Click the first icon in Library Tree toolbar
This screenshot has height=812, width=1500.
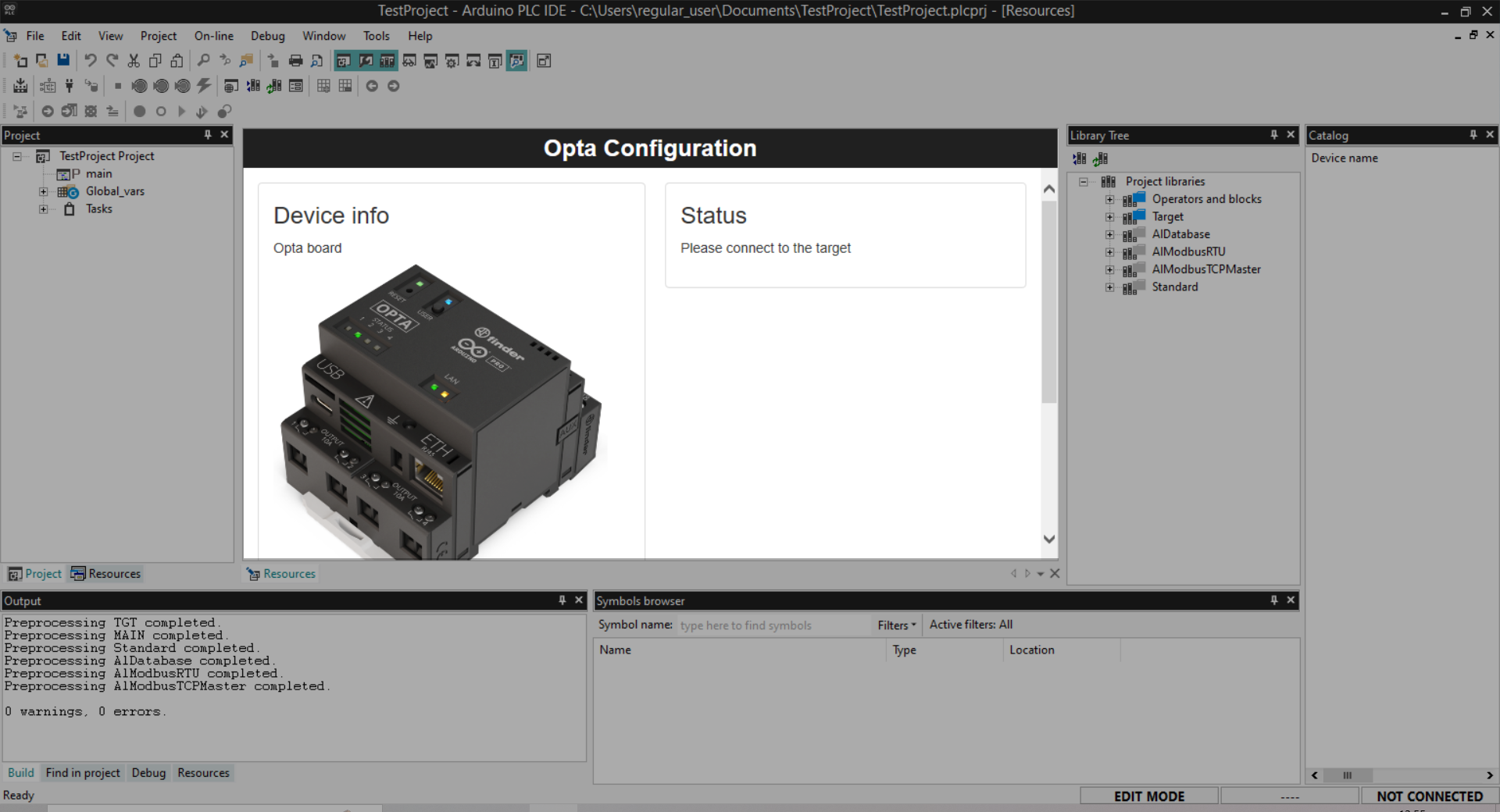point(1080,158)
